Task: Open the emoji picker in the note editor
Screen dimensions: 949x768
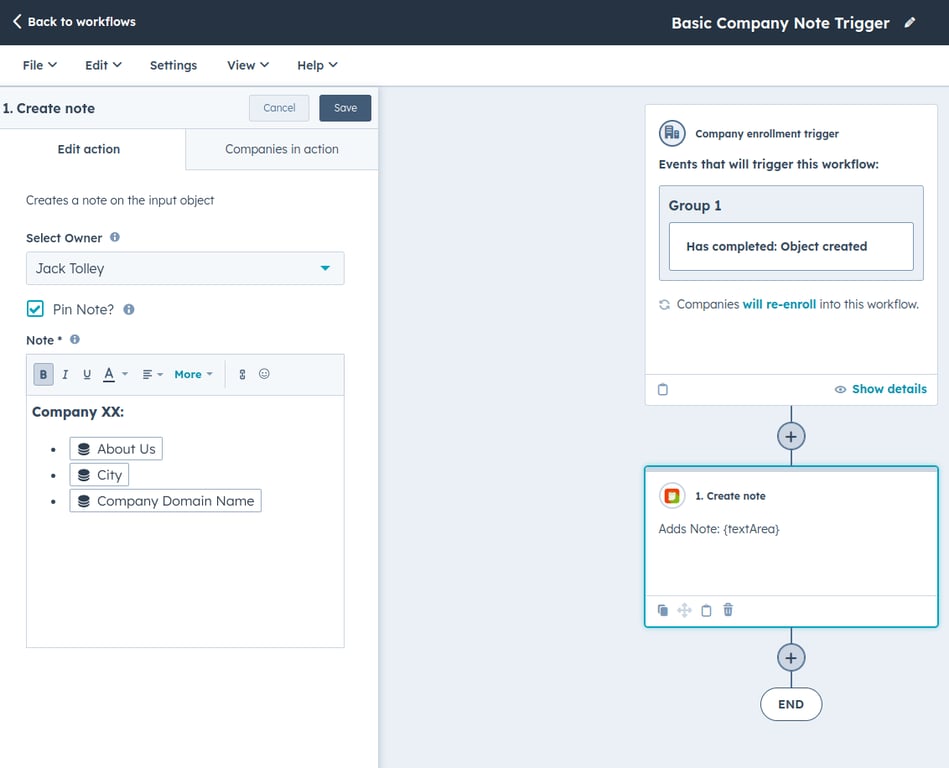Action: [x=263, y=373]
